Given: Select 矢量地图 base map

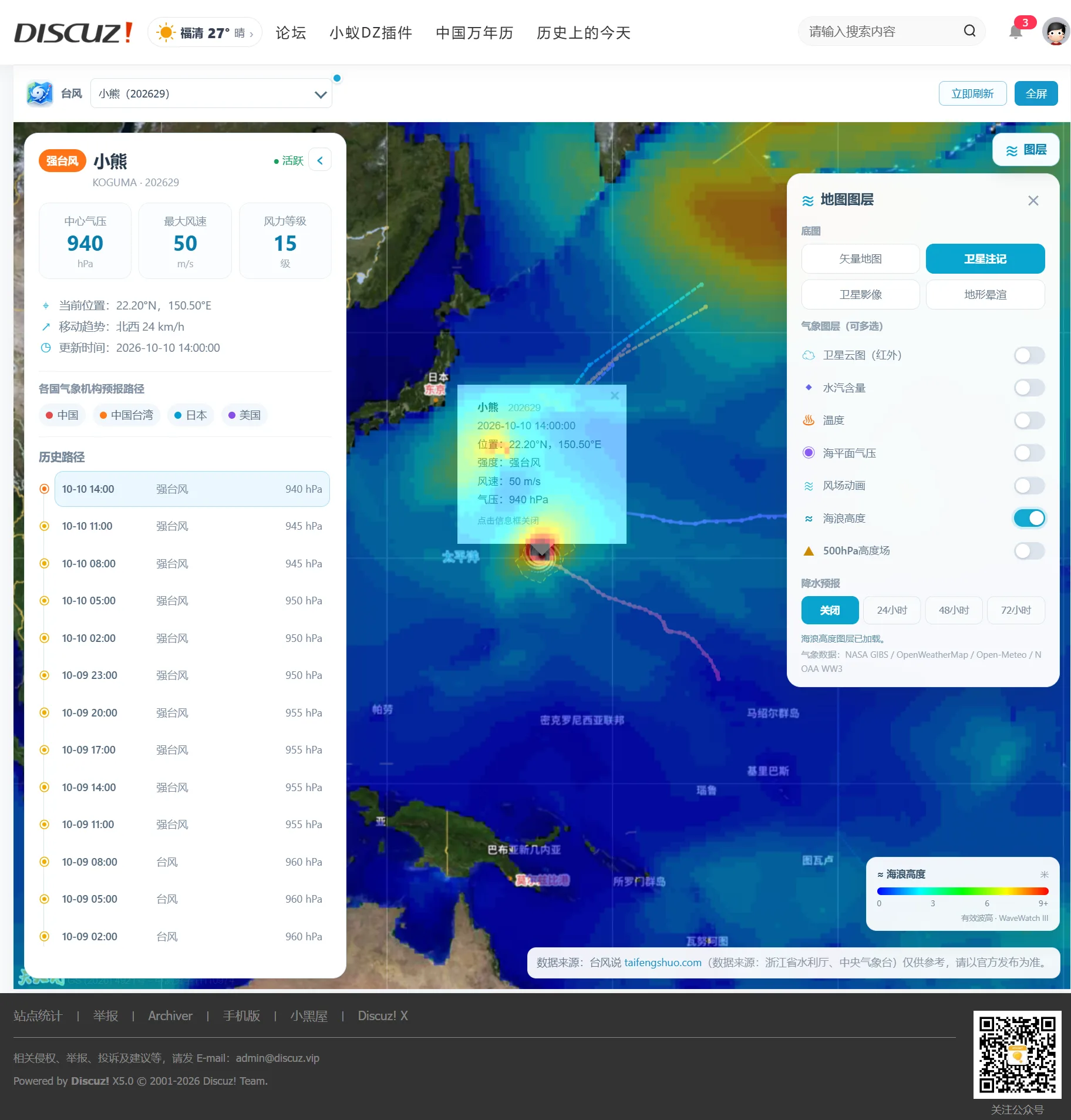Looking at the screenshot, I should [860, 259].
